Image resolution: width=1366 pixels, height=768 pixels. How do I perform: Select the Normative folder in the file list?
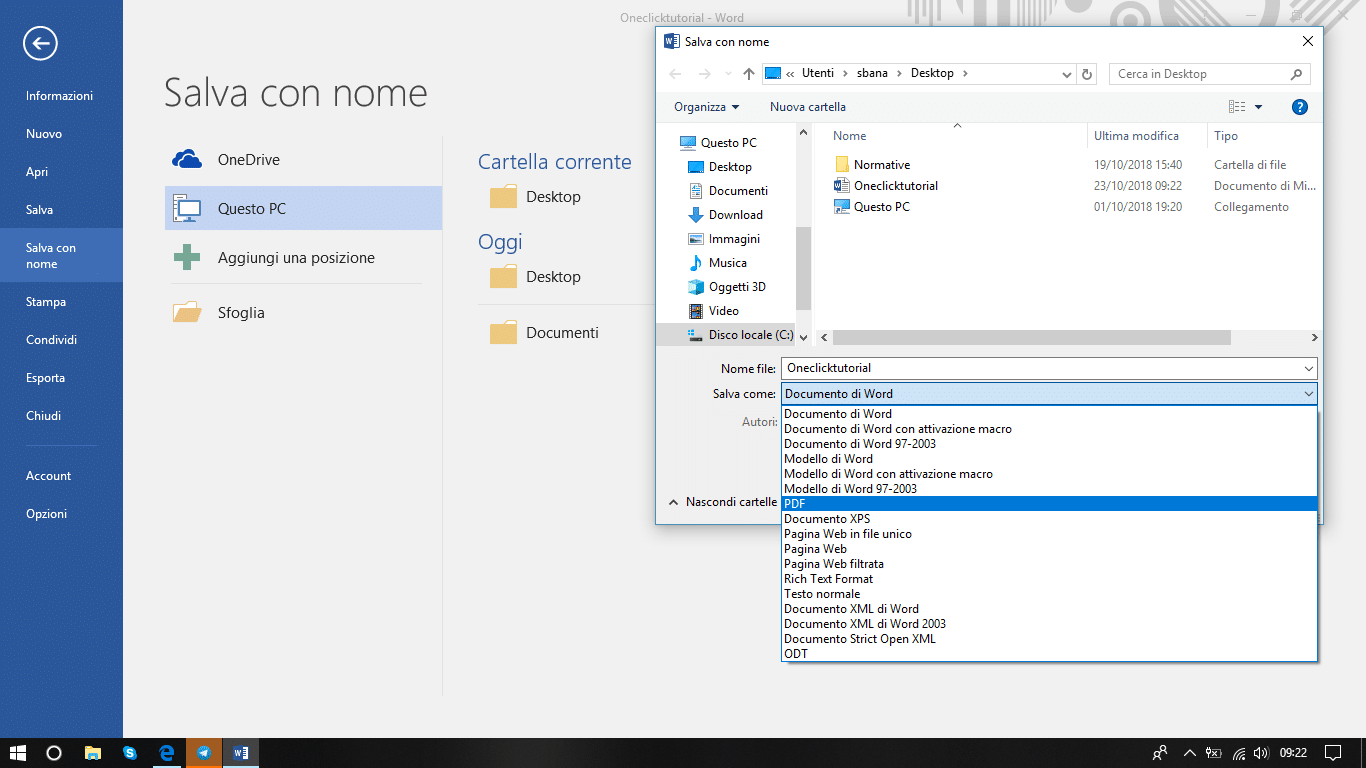(871, 165)
